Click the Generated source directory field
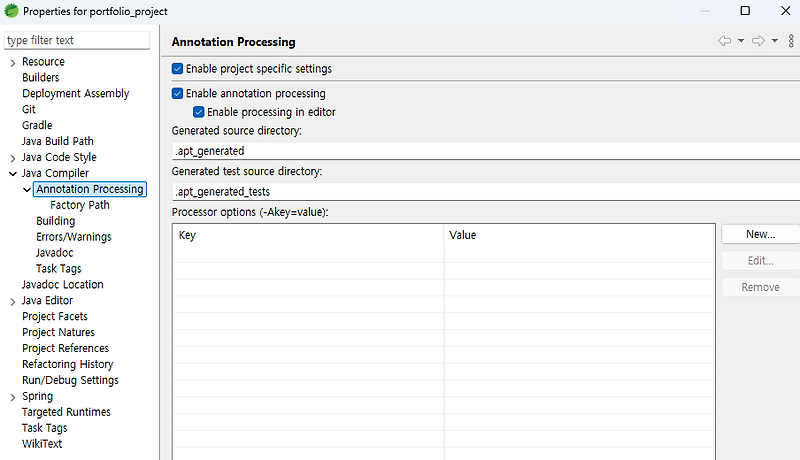 point(485,151)
